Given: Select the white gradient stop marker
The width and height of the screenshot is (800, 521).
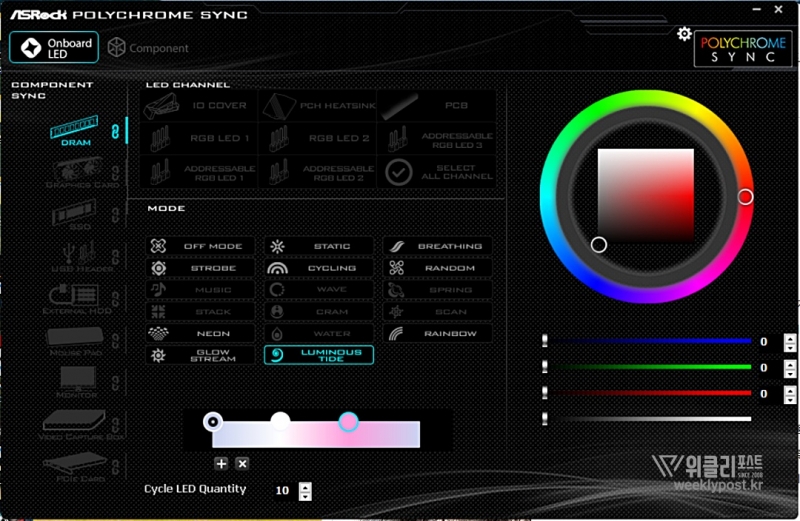Looking at the screenshot, I should point(280,421).
